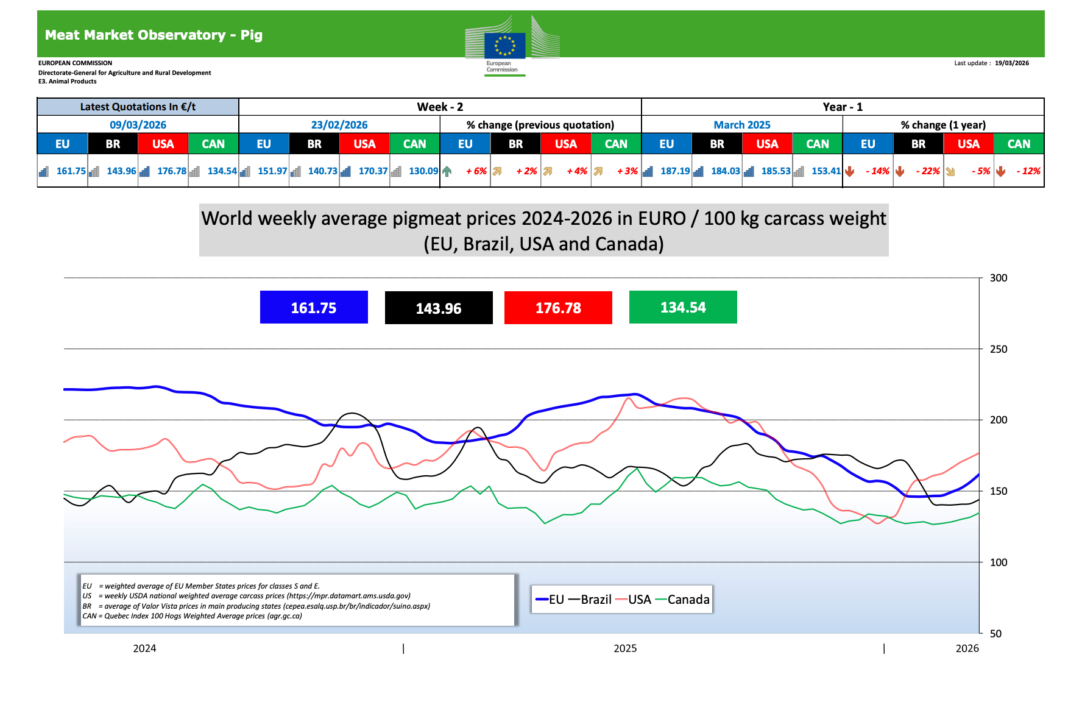Select the 23/02/2026 Week-2 date cell
The width and height of the screenshot is (1082, 708).
coord(339,125)
